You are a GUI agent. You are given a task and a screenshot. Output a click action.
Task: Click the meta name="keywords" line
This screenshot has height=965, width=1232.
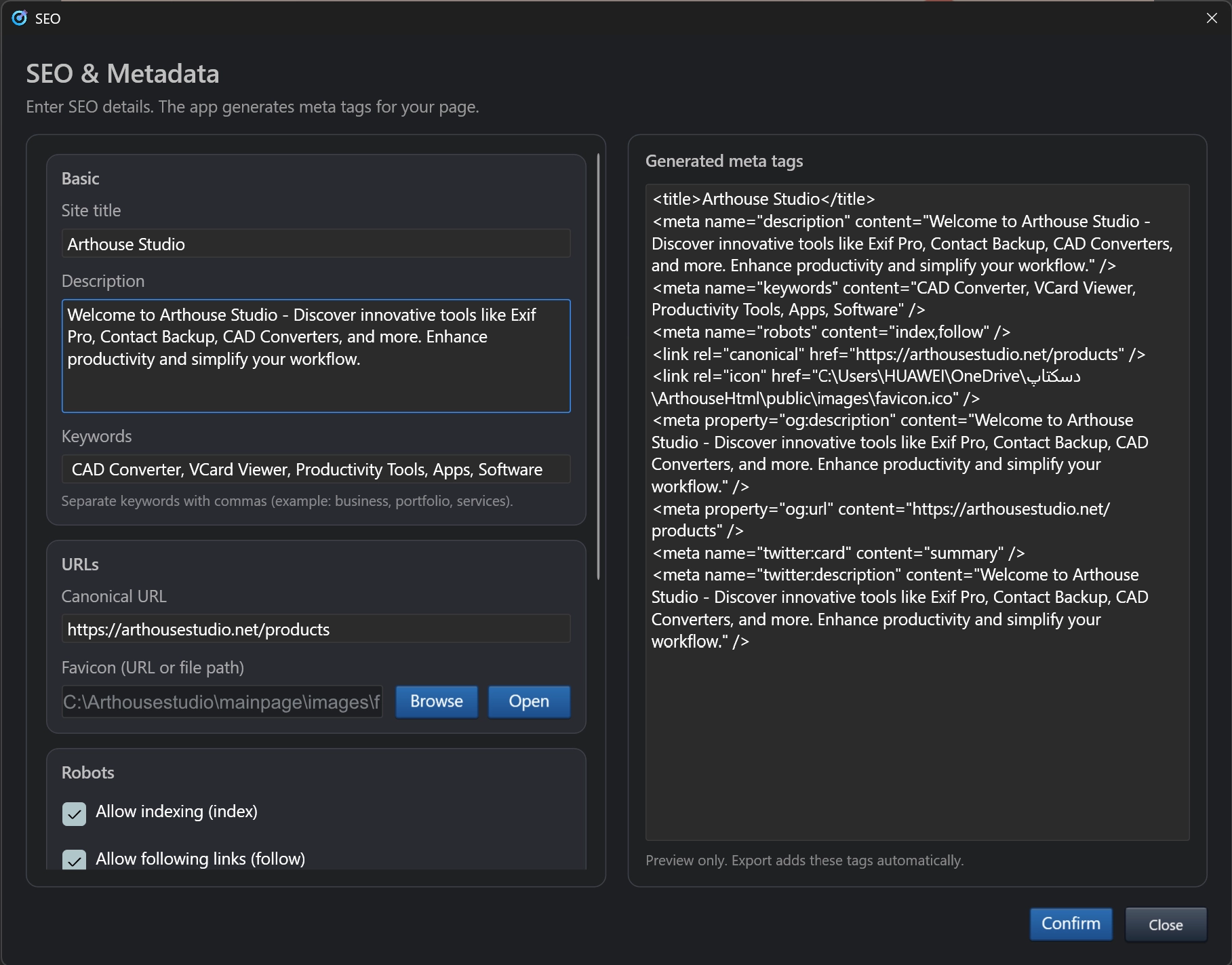click(894, 298)
